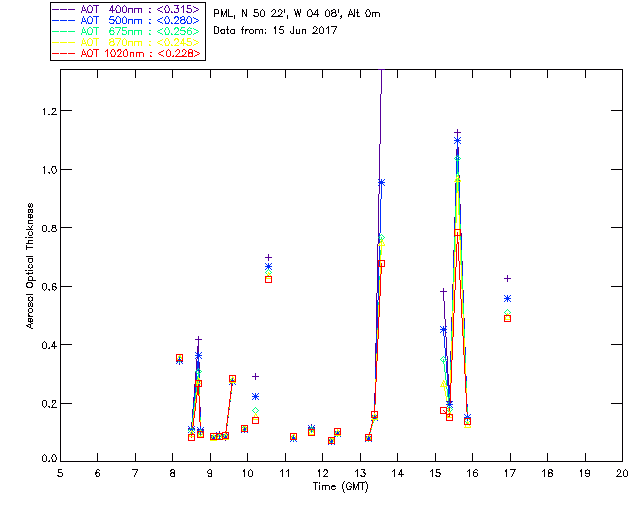Click the x-axis tick label 5
Image resolution: width=640 pixels, height=512 pixels.
[60, 473]
